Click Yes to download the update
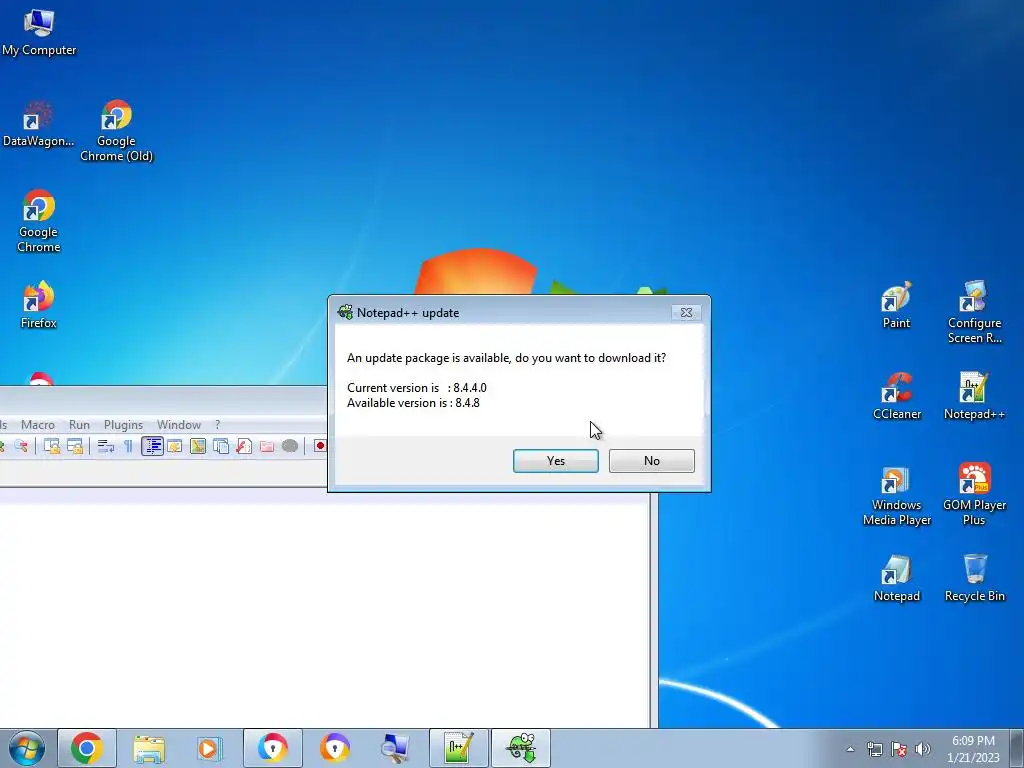The image size is (1024, 768). click(x=556, y=460)
